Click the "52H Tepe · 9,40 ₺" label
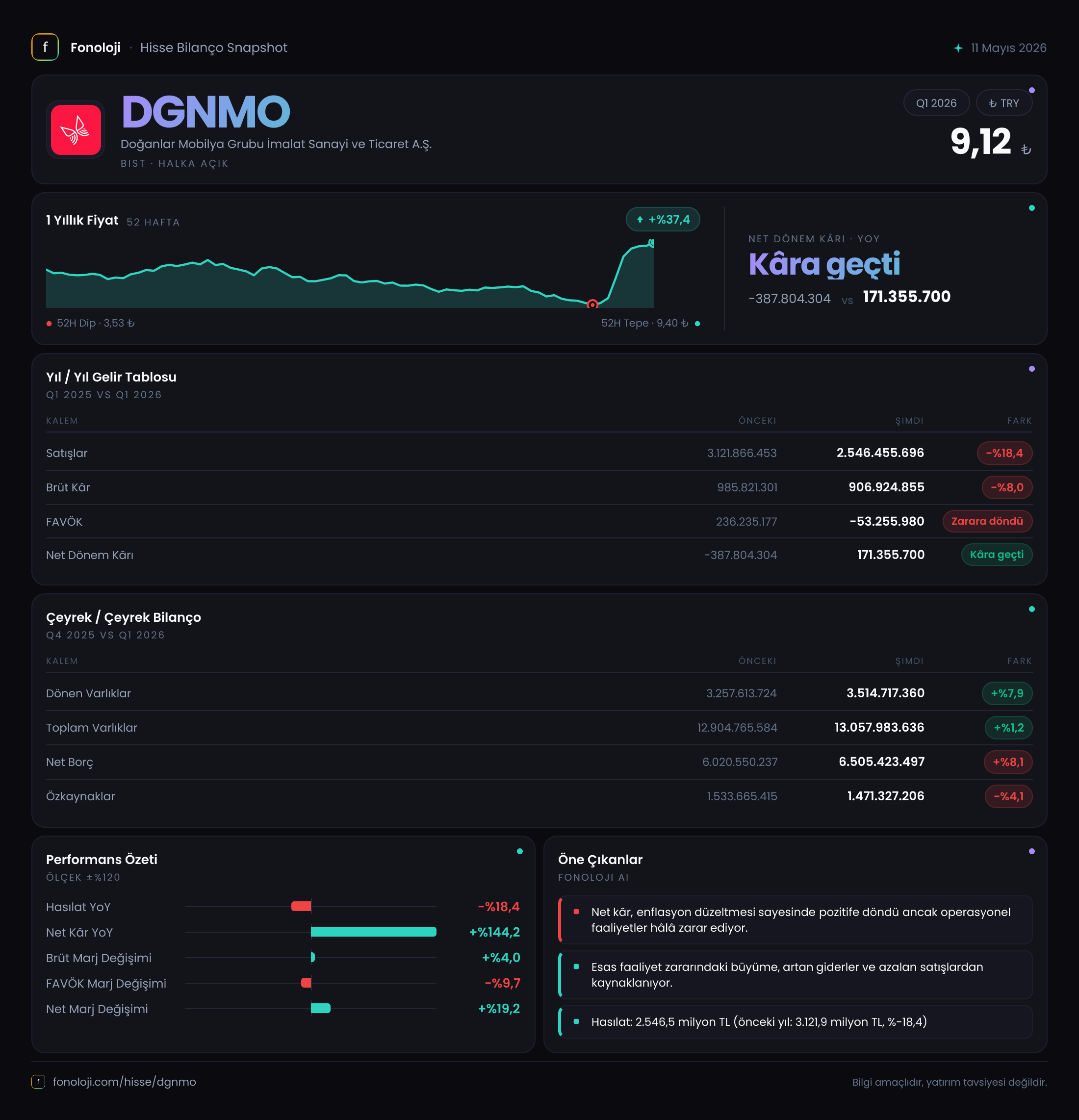The height and width of the screenshot is (1120, 1079). point(644,324)
